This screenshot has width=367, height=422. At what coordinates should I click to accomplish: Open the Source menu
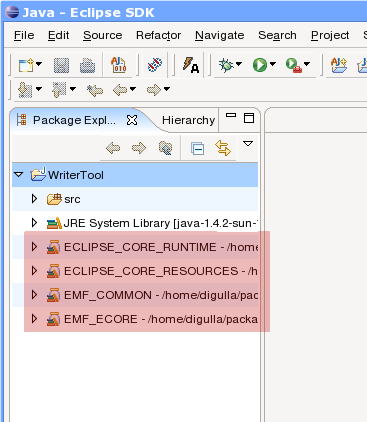click(x=103, y=35)
